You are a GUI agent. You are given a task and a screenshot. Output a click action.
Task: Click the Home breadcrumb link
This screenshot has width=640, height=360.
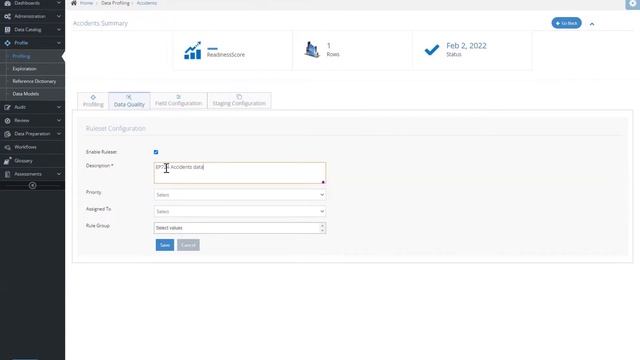pos(86,3)
